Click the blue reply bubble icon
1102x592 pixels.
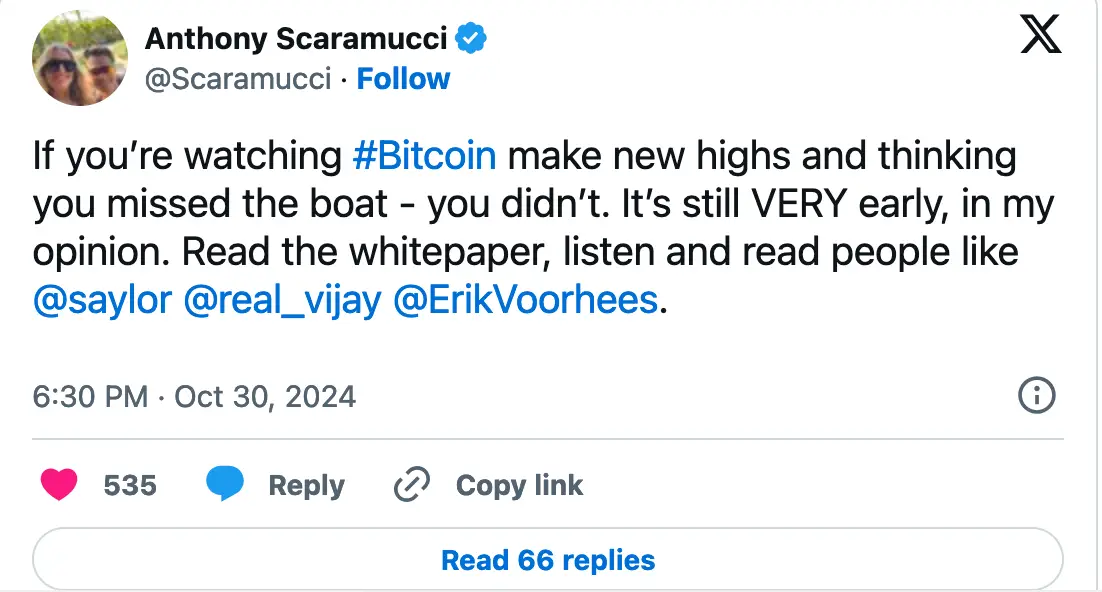[x=225, y=486]
